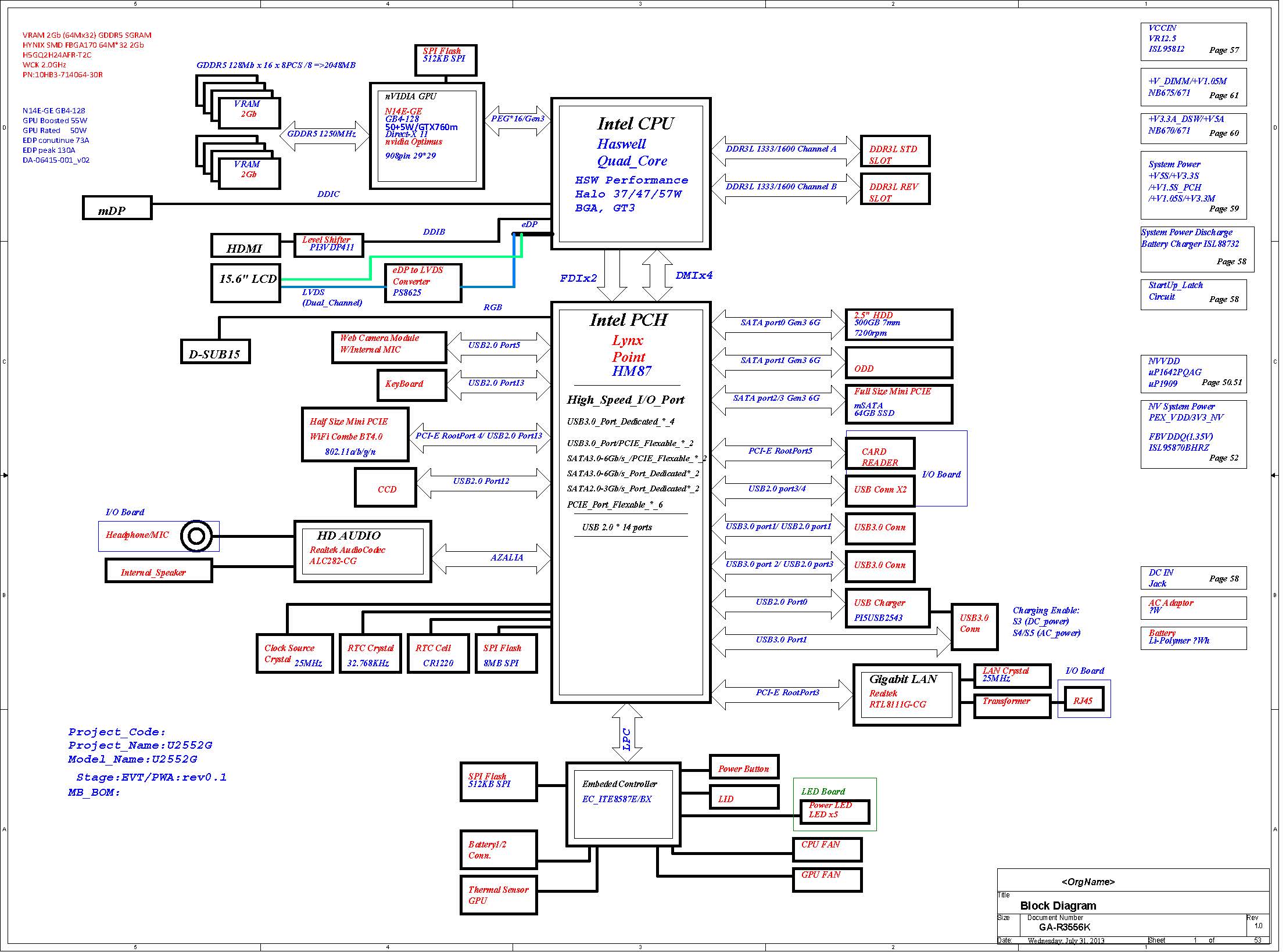
Task: Select the nVIDIA GPU block
Action: coord(427,136)
